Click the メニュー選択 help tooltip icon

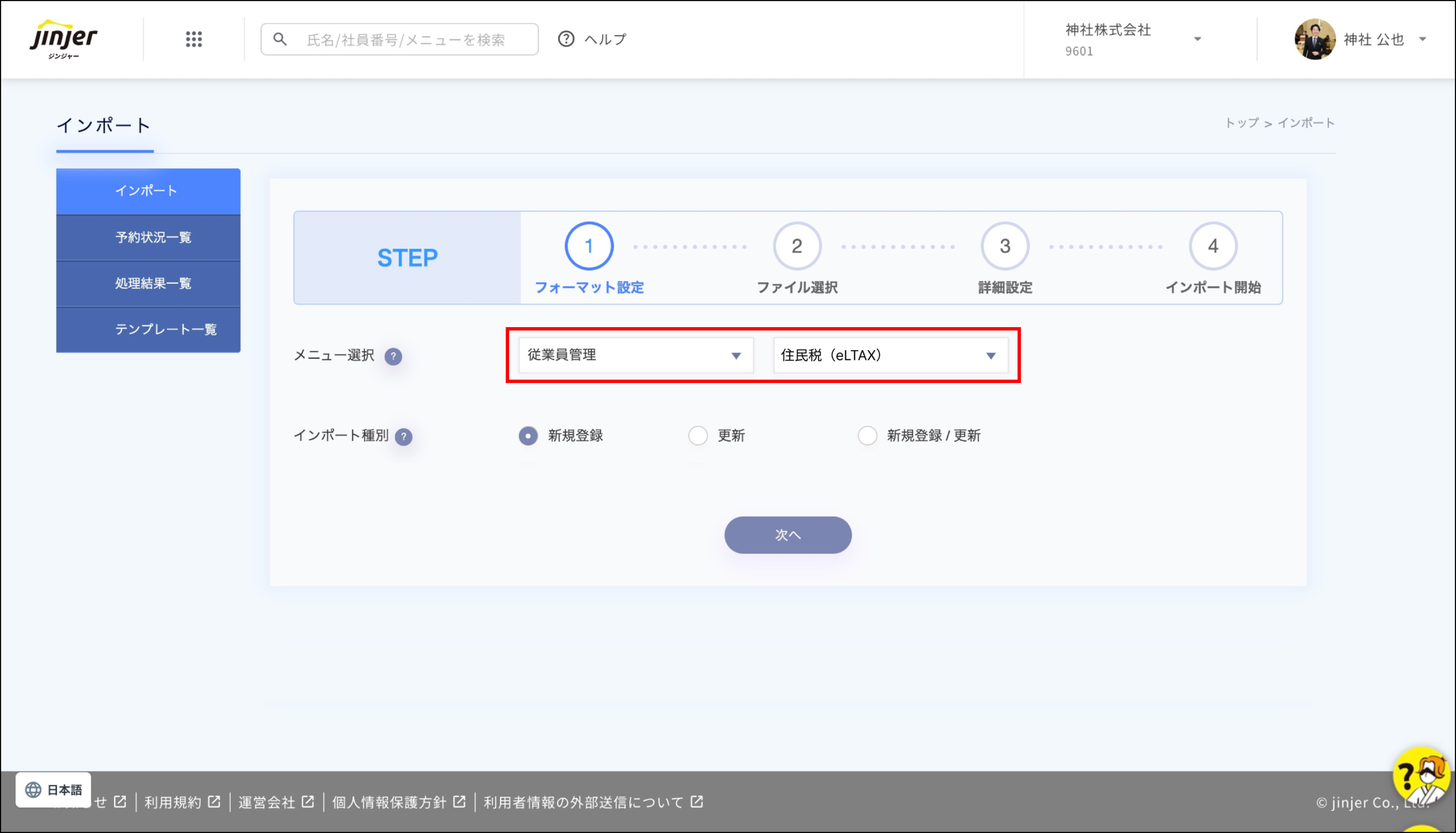pyautogui.click(x=393, y=356)
